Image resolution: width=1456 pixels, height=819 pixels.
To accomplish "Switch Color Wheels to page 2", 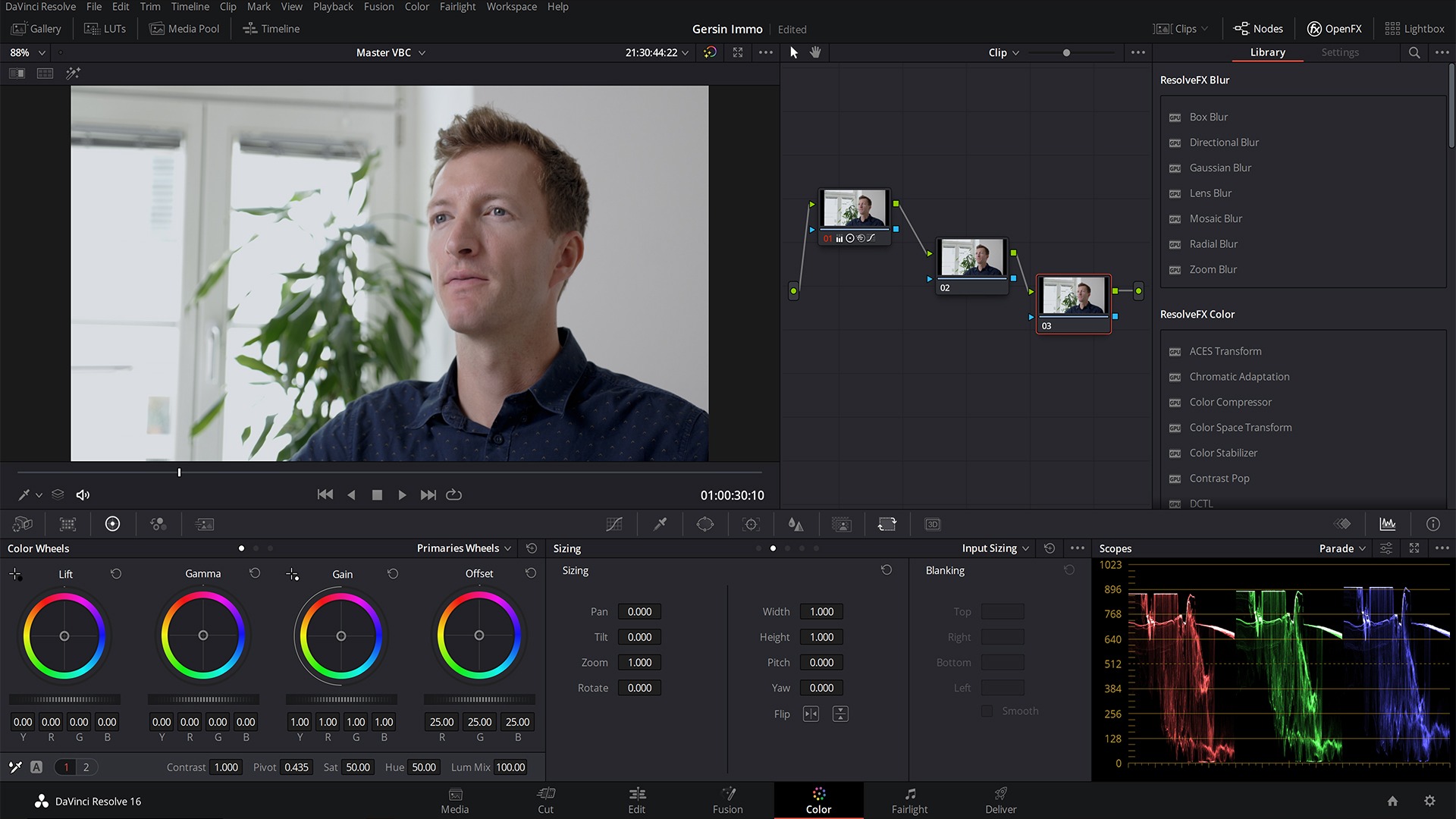I will [x=86, y=767].
